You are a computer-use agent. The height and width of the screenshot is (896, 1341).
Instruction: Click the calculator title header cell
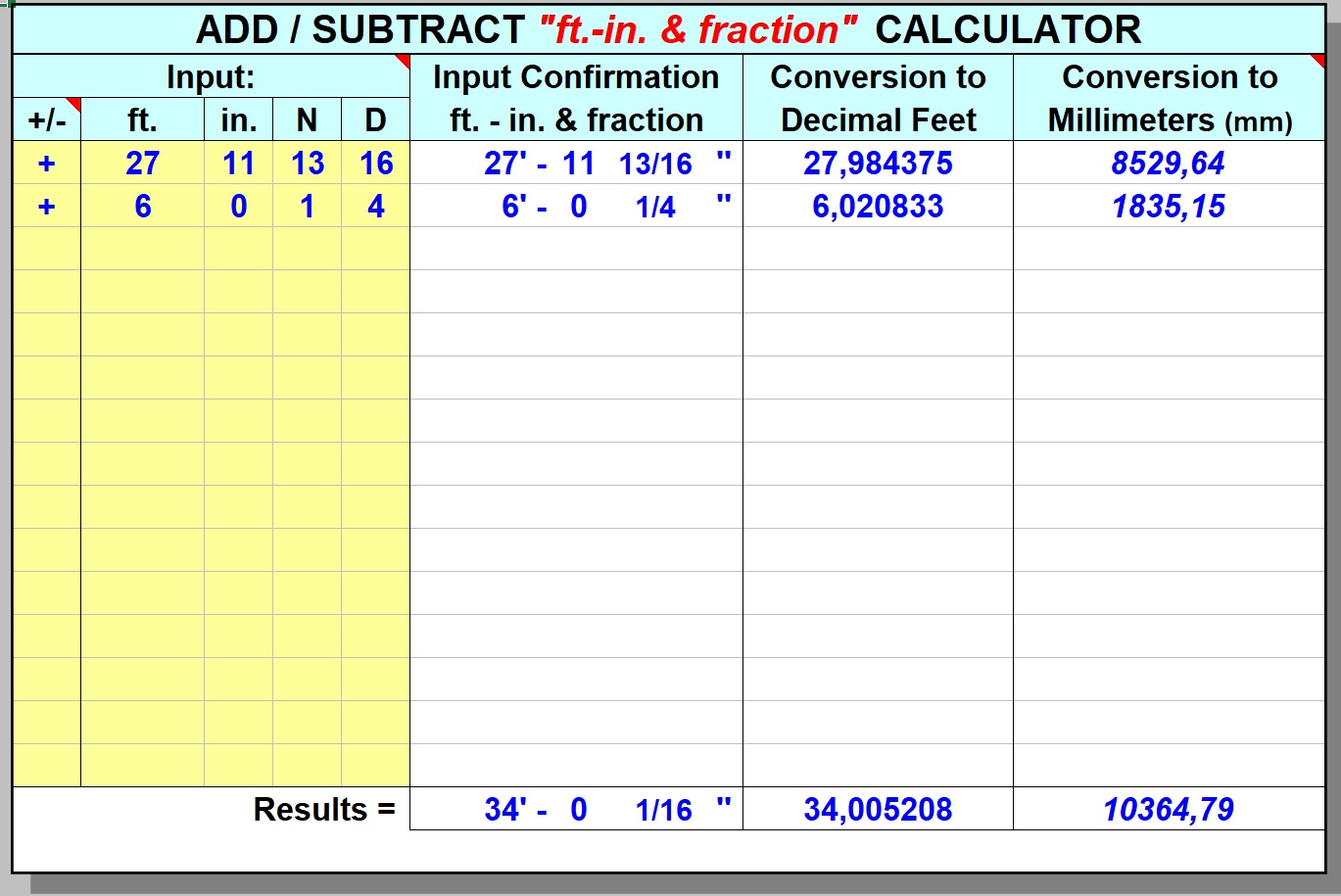click(668, 29)
